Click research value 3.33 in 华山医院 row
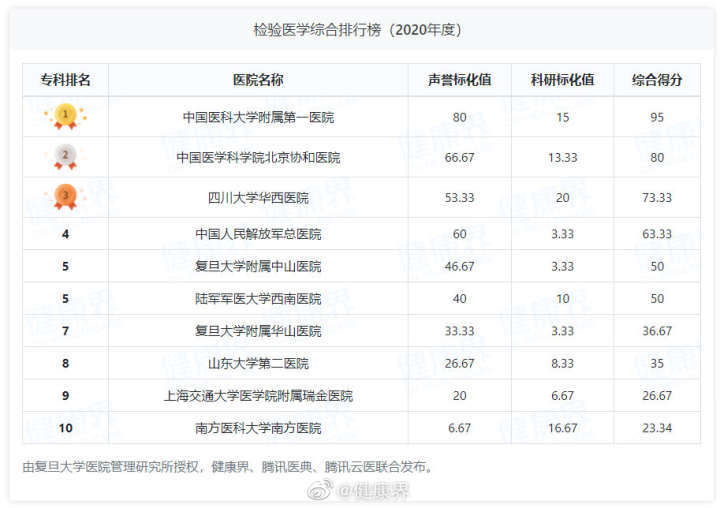 (x=562, y=331)
